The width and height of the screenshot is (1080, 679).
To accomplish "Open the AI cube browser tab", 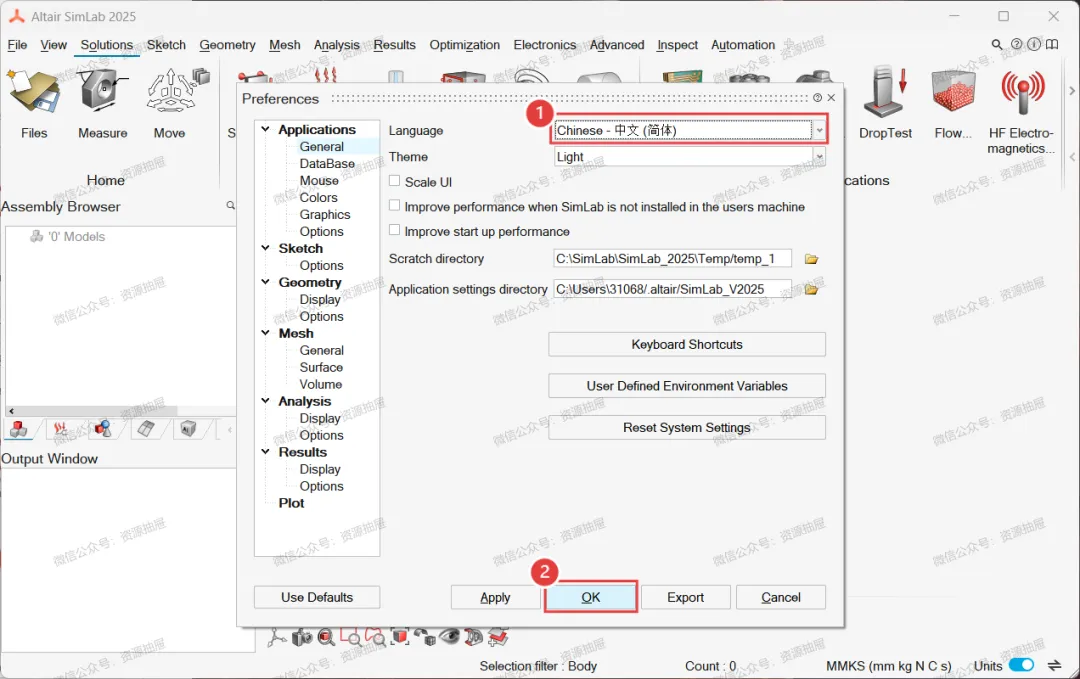I will point(187,429).
